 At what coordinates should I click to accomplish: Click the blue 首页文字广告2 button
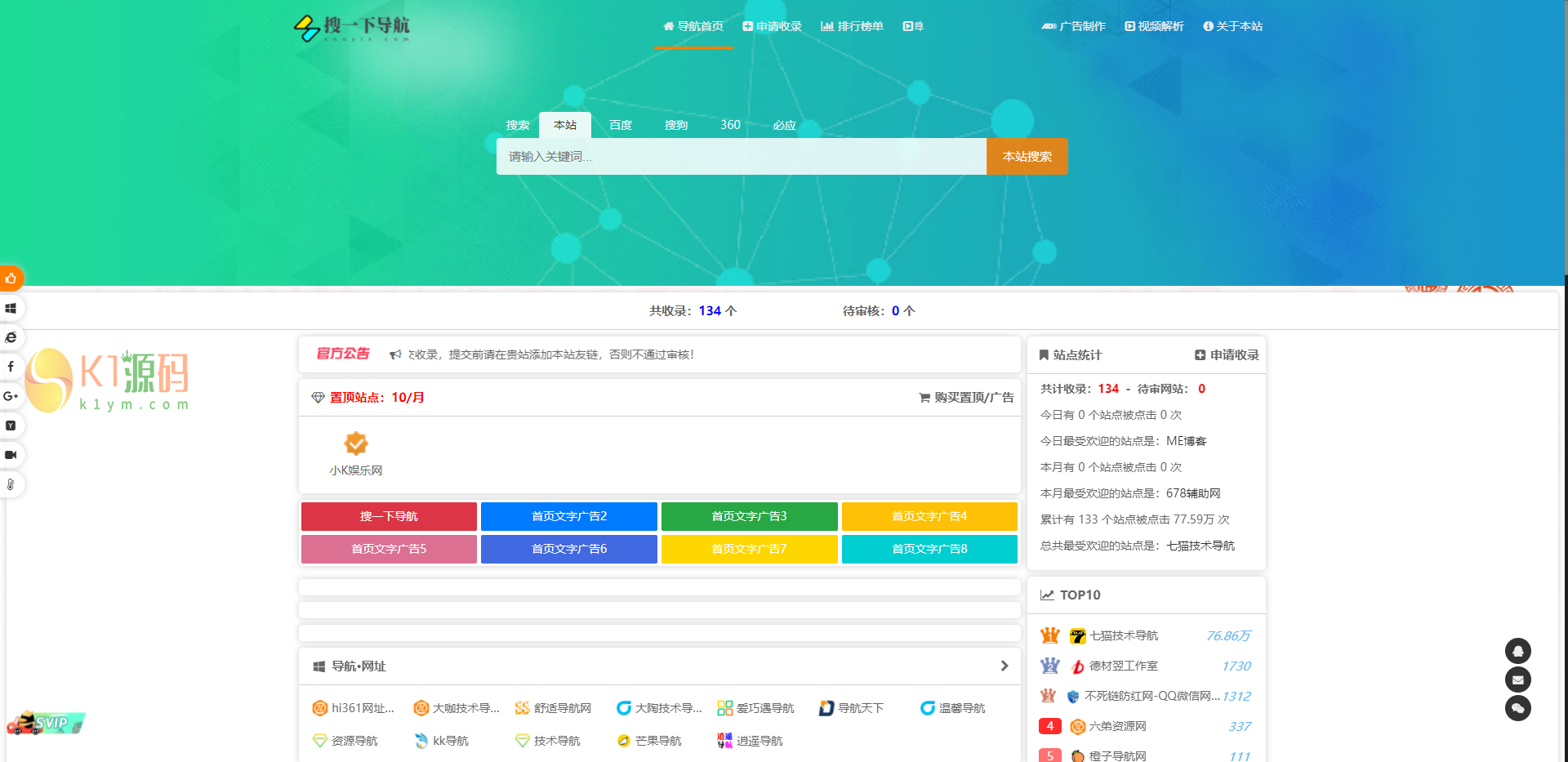(x=569, y=516)
